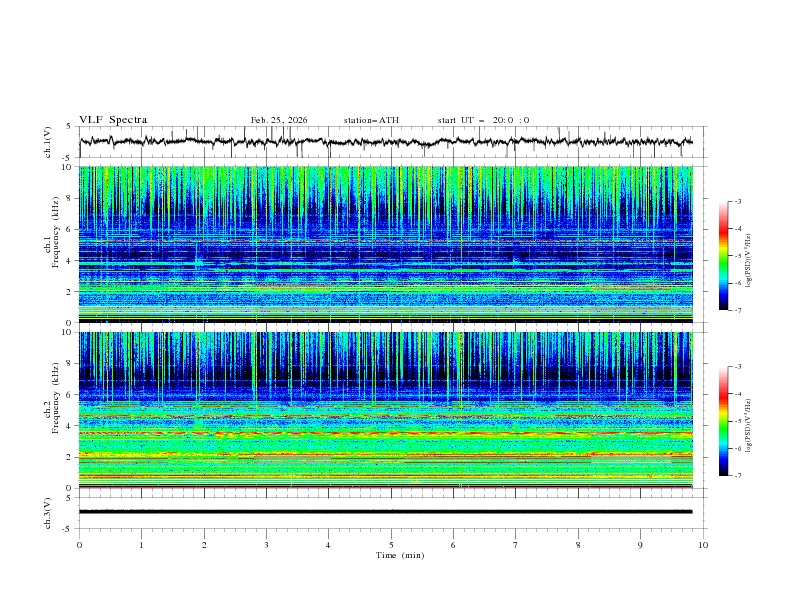Screen dimensions: 792x612
Task: Click the time axis tick label "3"
Action: point(266,545)
